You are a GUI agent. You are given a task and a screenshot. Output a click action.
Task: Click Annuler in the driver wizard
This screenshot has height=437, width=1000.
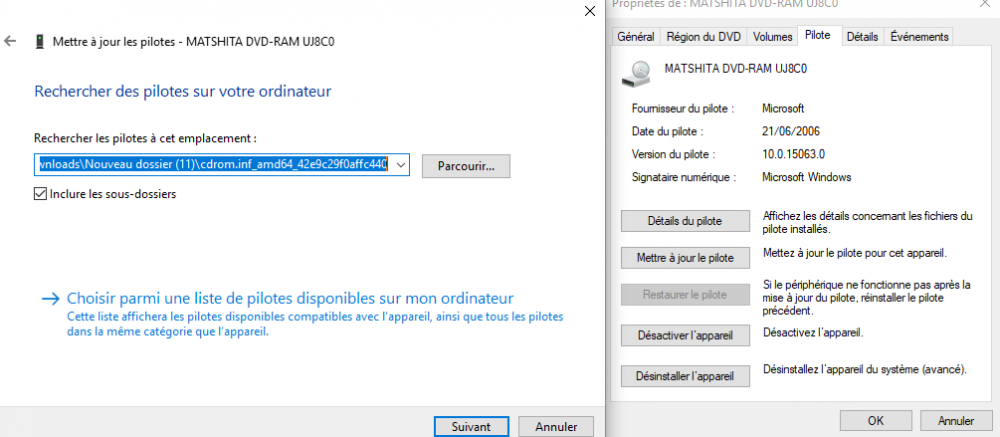pos(556,427)
